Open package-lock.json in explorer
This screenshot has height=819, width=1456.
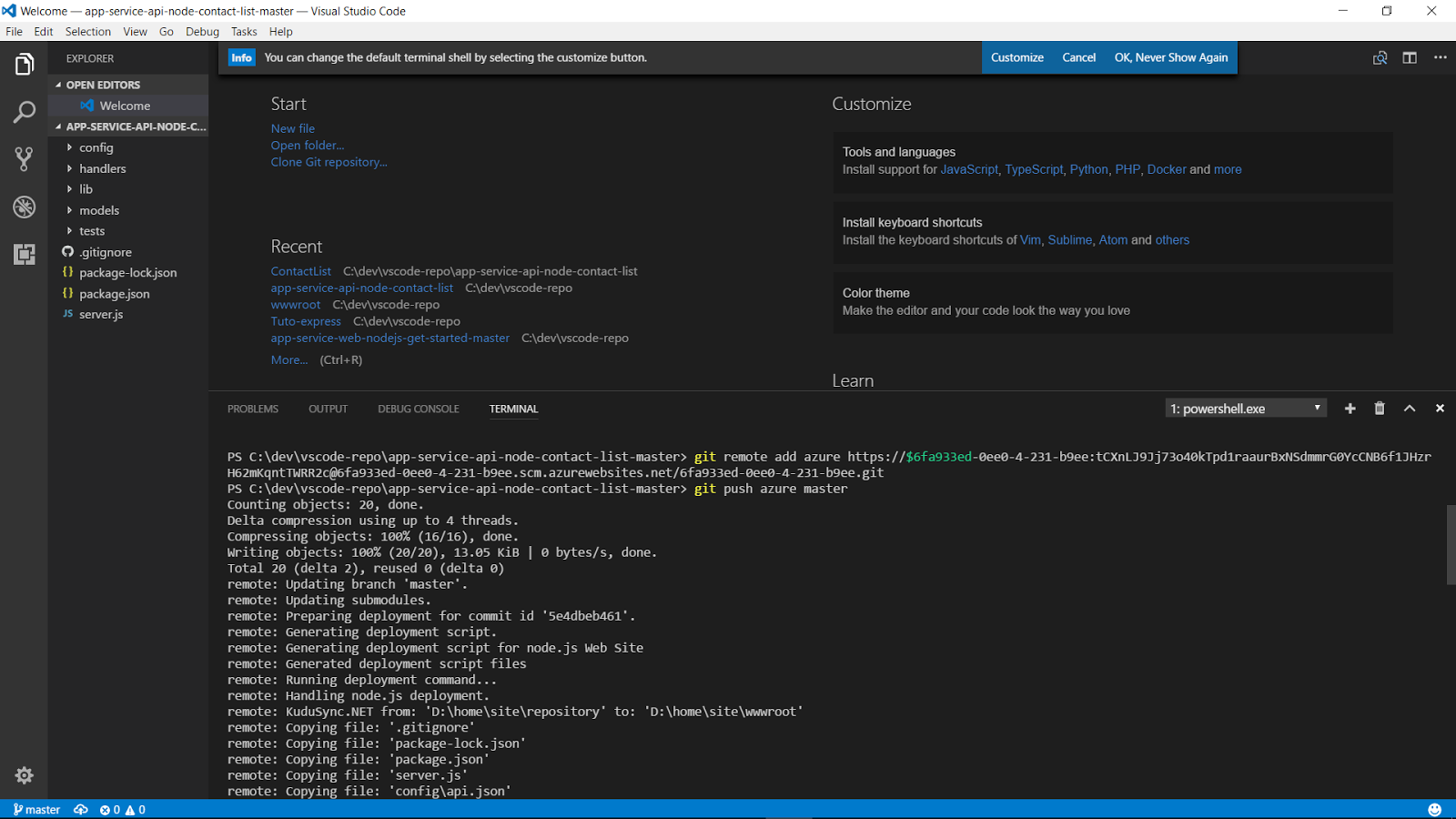(x=128, y=273)
